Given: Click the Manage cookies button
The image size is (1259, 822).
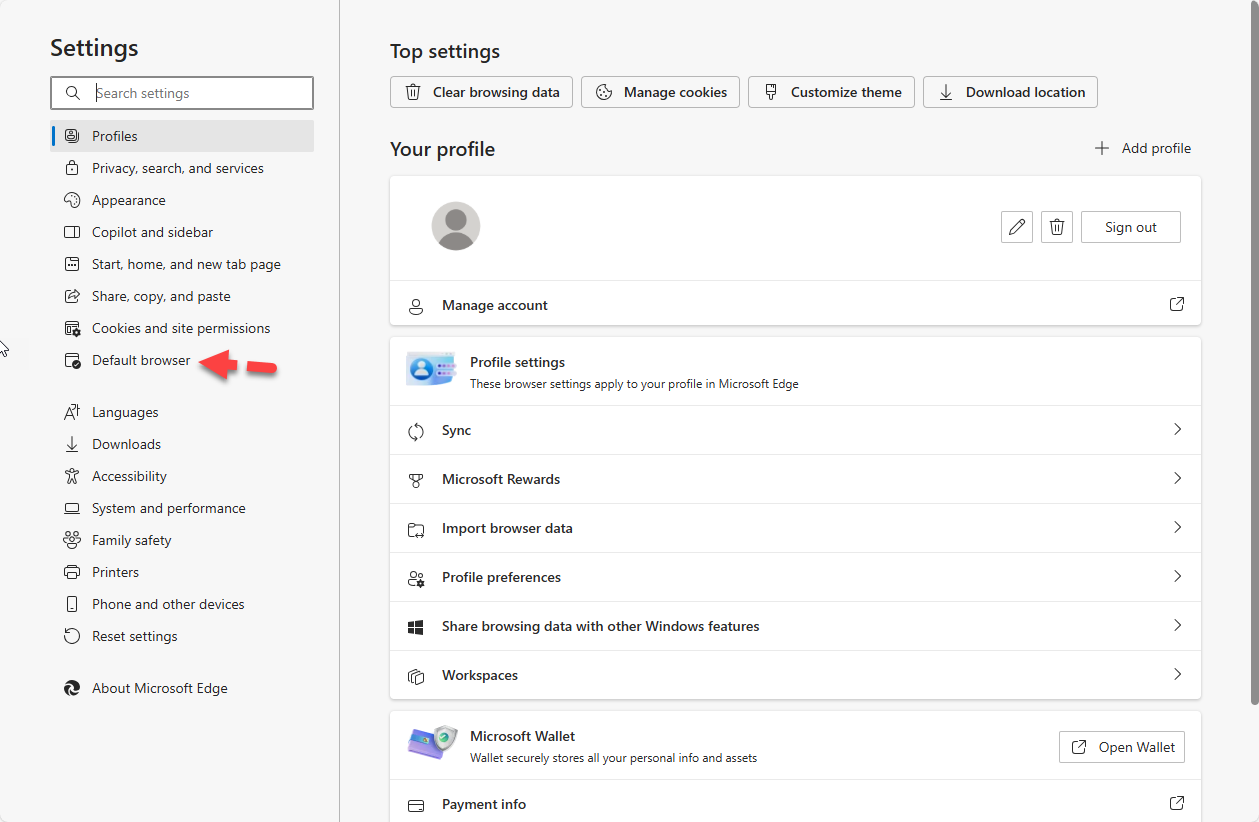Looking at the screenshot, I should (661, 92).
